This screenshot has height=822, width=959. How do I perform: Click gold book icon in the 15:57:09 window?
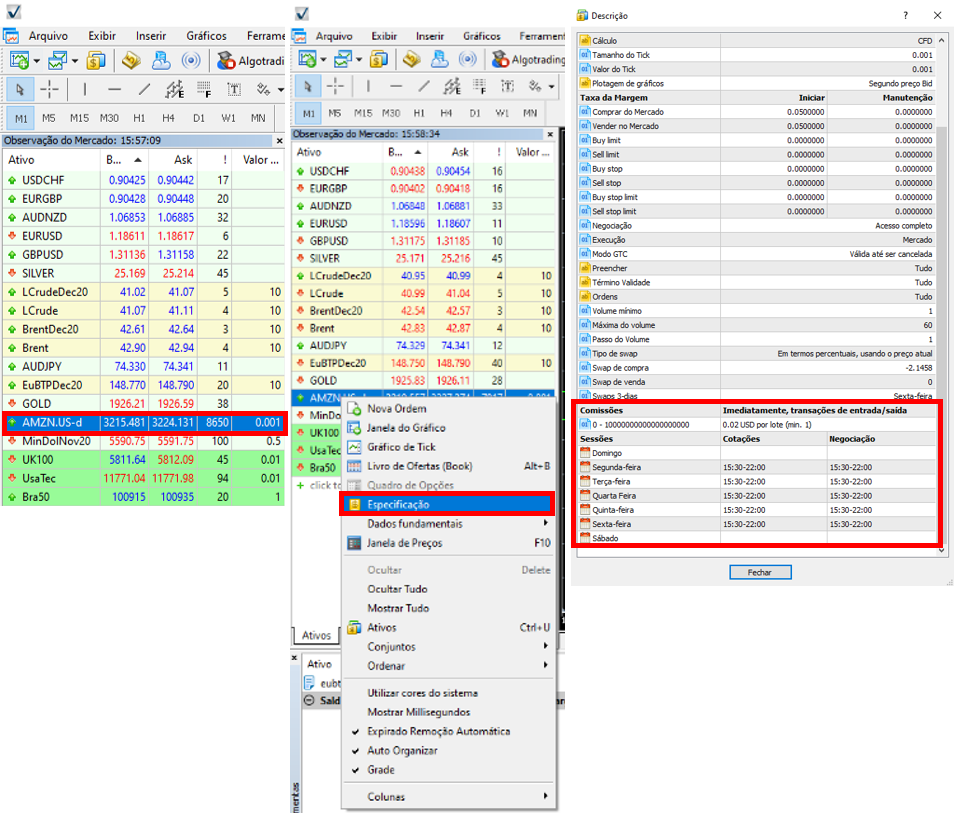[x=131, y=61]
